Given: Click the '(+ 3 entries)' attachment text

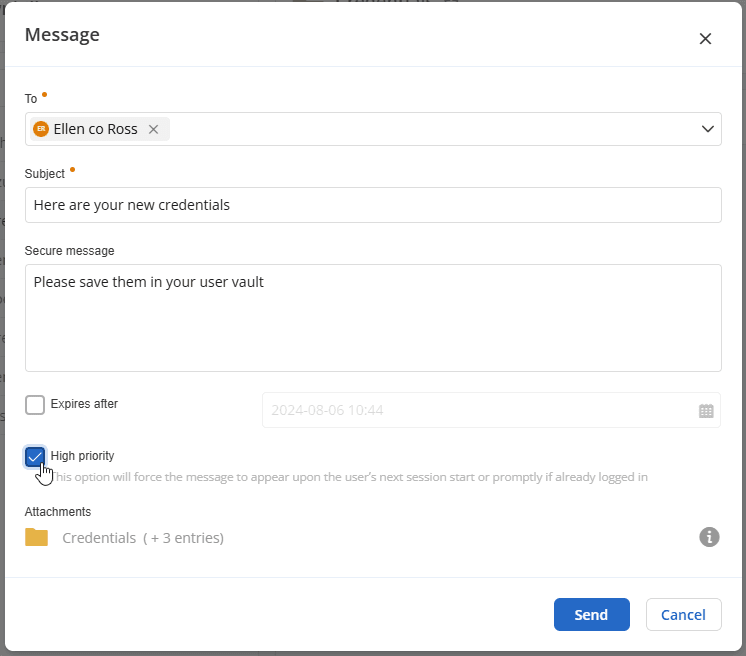Looking at the screenshot, I should (x=183, y=538).
